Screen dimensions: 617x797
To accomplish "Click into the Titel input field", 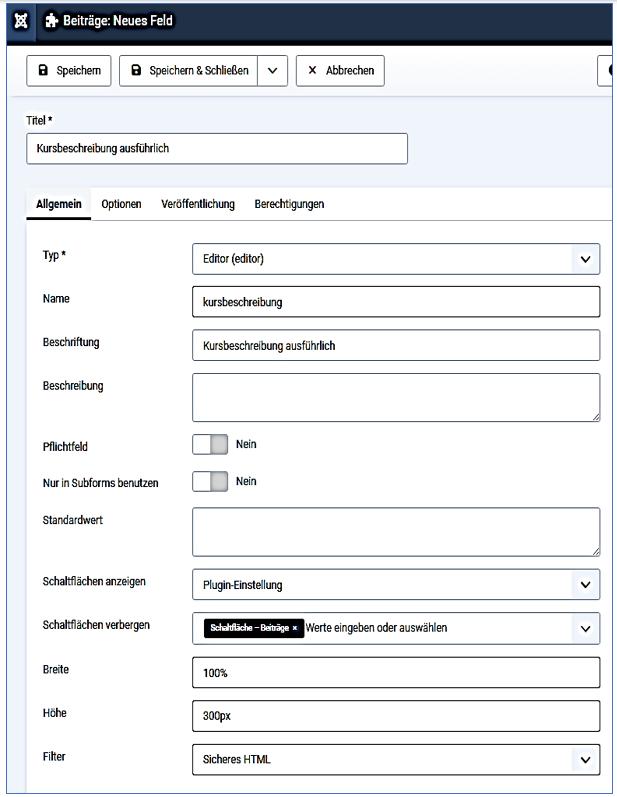I will (x=216, y=149).
